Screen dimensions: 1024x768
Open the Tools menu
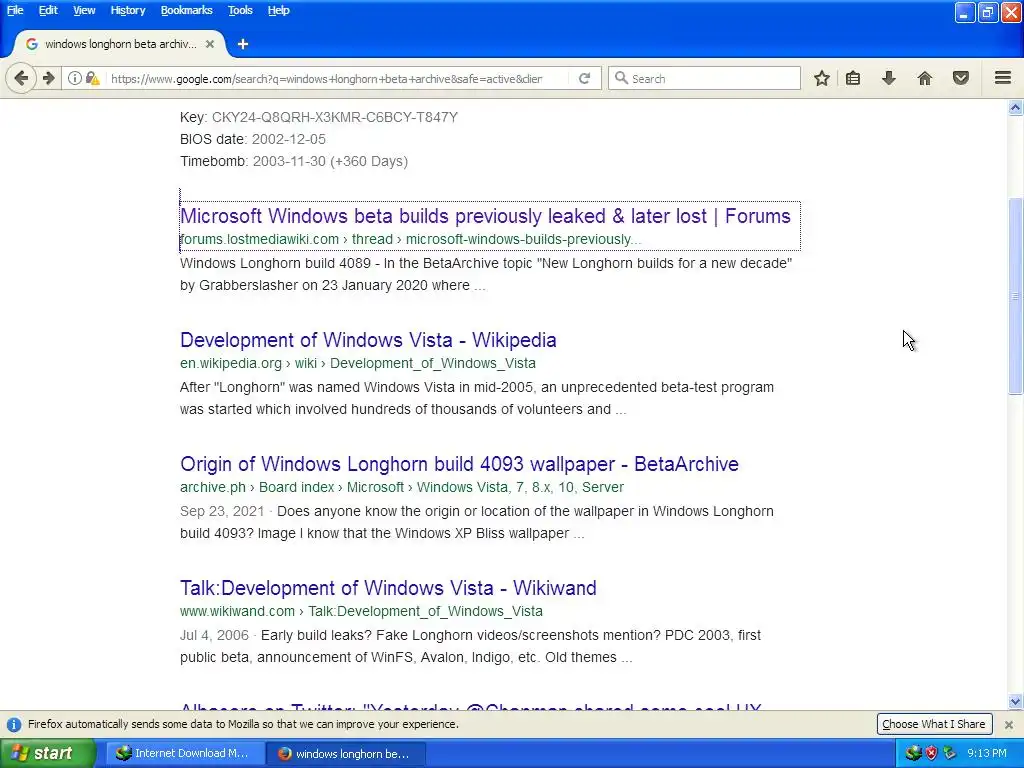(240, 10)
